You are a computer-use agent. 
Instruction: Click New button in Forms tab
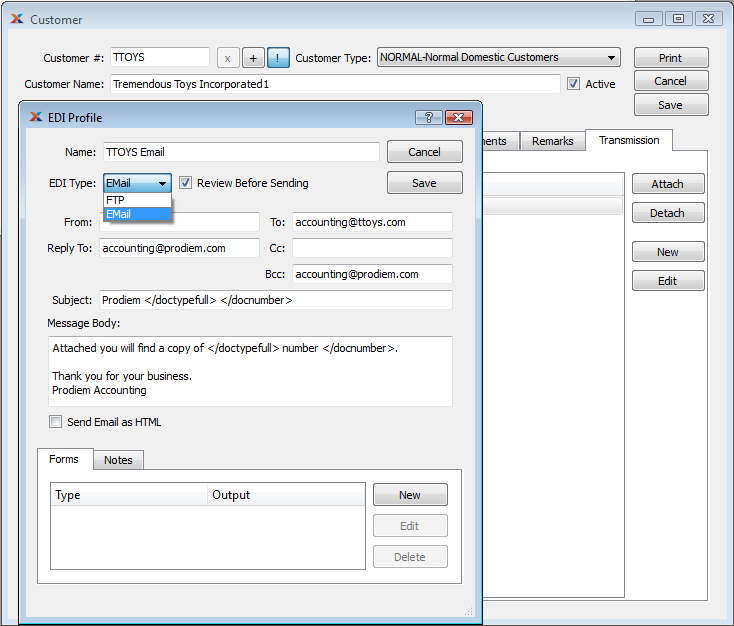point(410,495)
